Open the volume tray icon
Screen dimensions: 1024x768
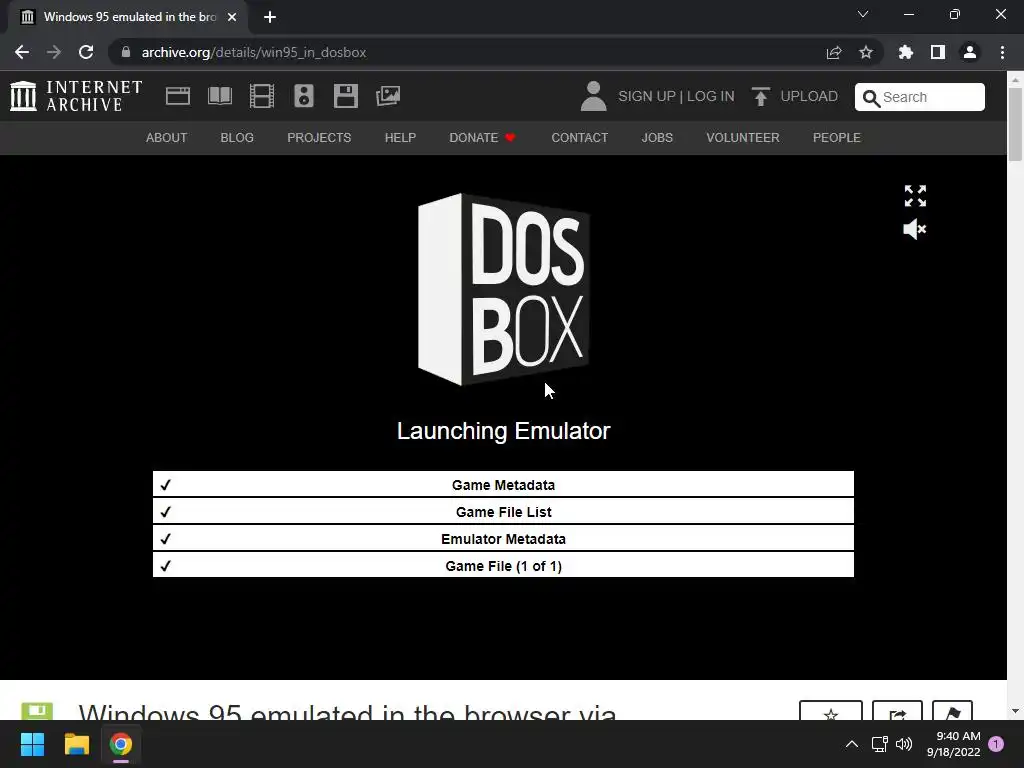pos(904,744)
